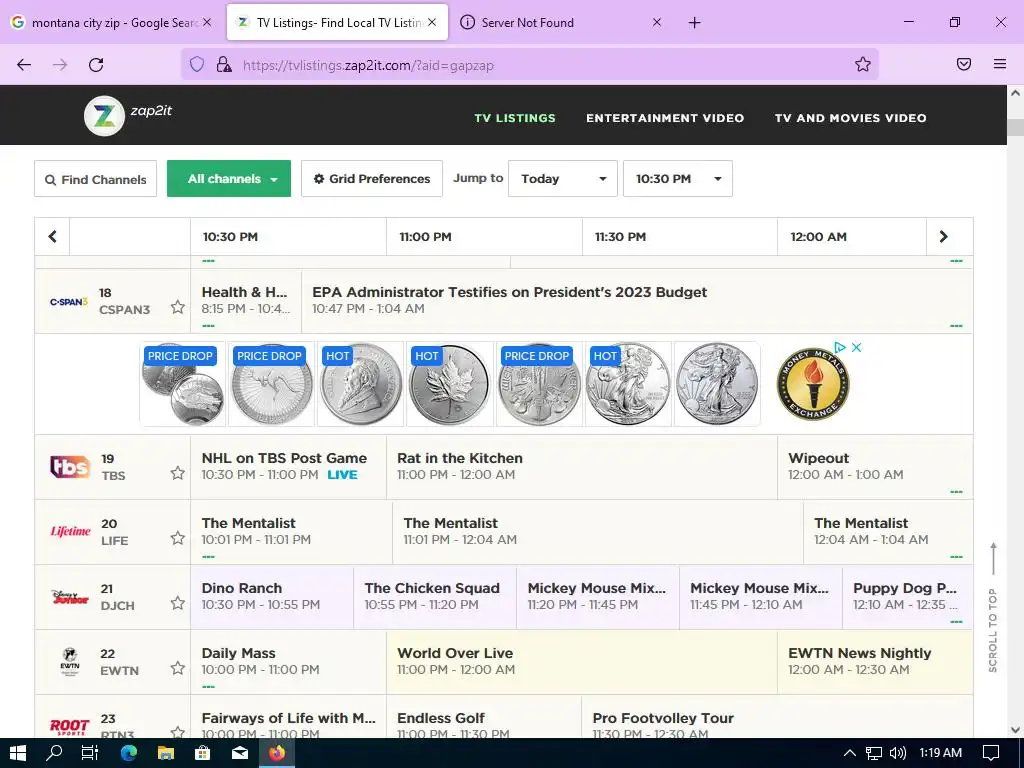Click the AdChoices icon on ad
Image resolution: width=1024 pixels, height=768 pixels.
(840, 347)
